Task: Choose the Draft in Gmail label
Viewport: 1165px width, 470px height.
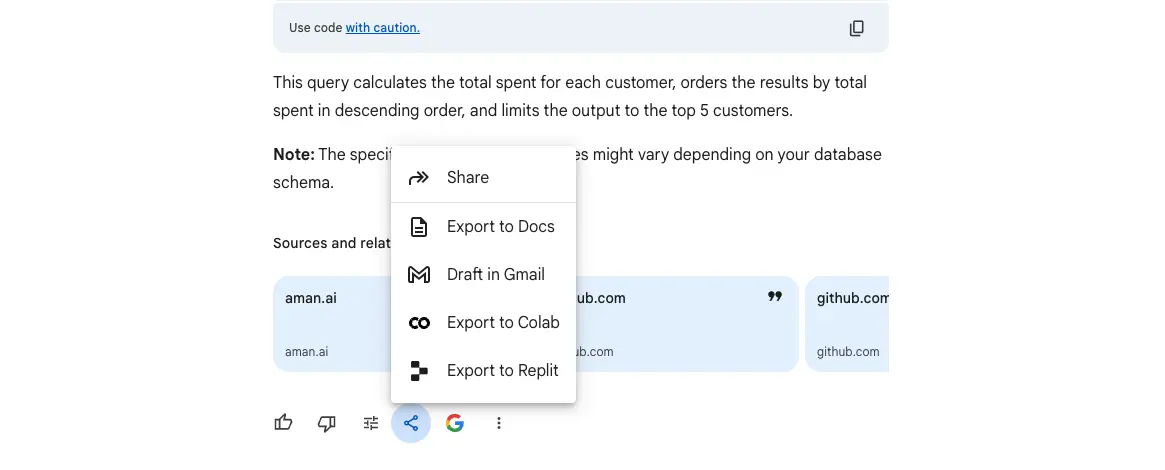Action: pyautogui.click(x=495, y=275)
